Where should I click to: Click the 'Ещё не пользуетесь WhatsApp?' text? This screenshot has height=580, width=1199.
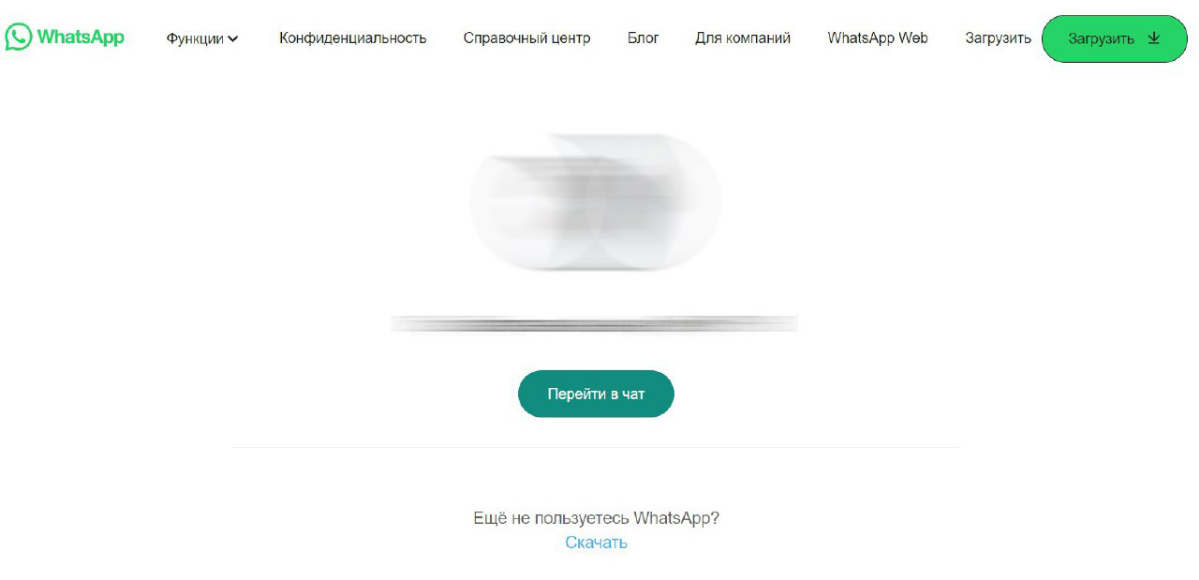(596, 518)
